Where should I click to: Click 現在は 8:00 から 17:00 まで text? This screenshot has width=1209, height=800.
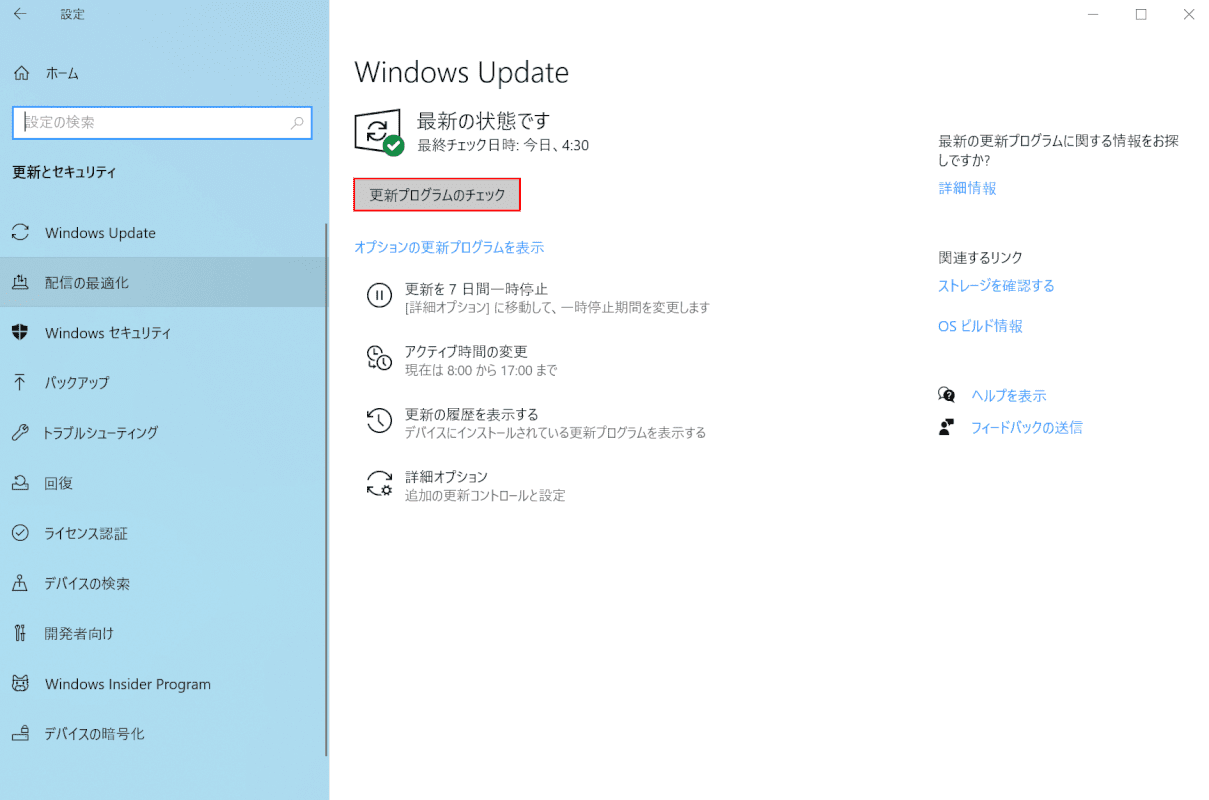481,370
